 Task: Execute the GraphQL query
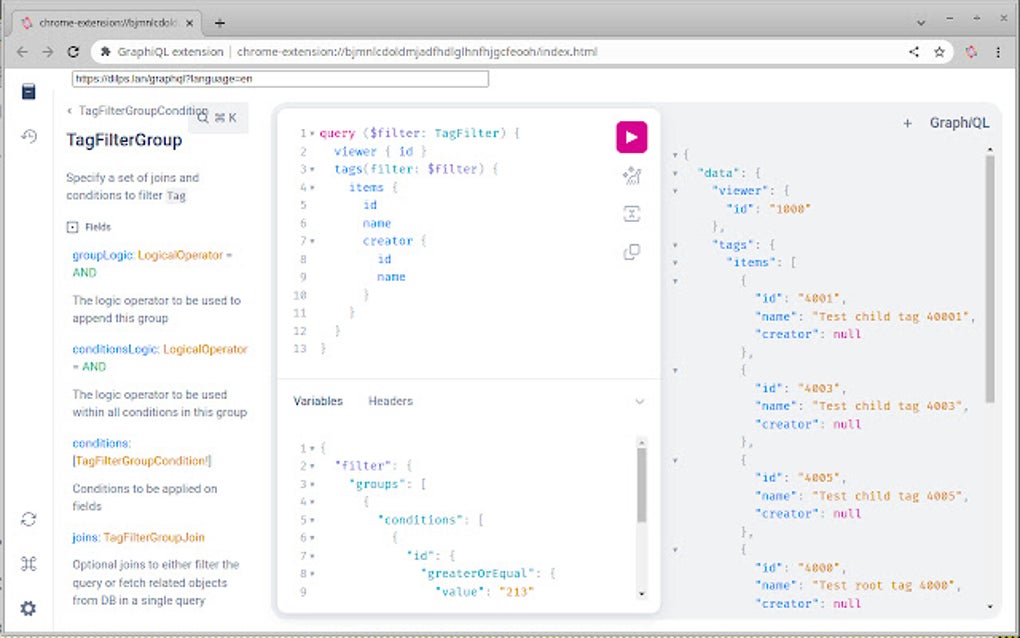click(x=631, y=137)
